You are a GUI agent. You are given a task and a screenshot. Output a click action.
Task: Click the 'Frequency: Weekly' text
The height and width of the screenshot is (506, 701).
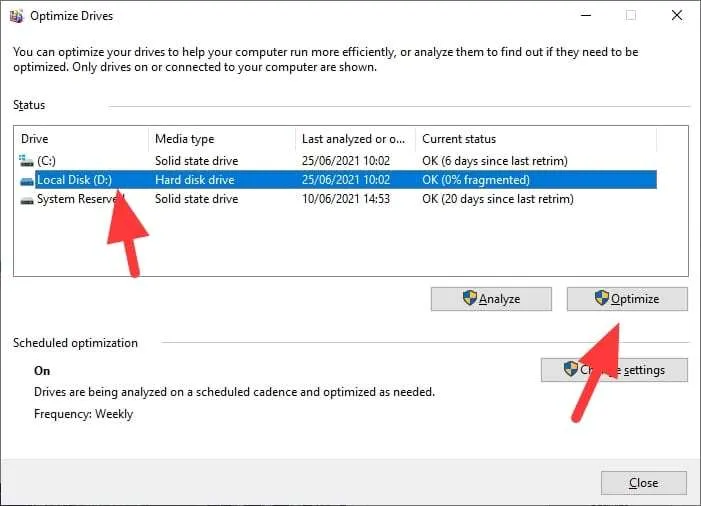click(83, 414)
